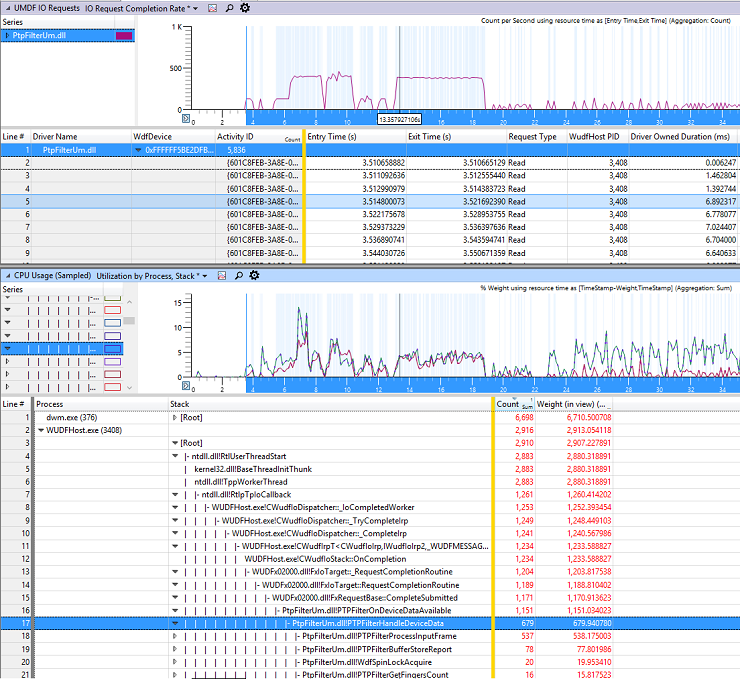Screen dimensions: 740x679
Task: Select PTPFilterProcessInputFrame stack row
Action: coord(379,636)
